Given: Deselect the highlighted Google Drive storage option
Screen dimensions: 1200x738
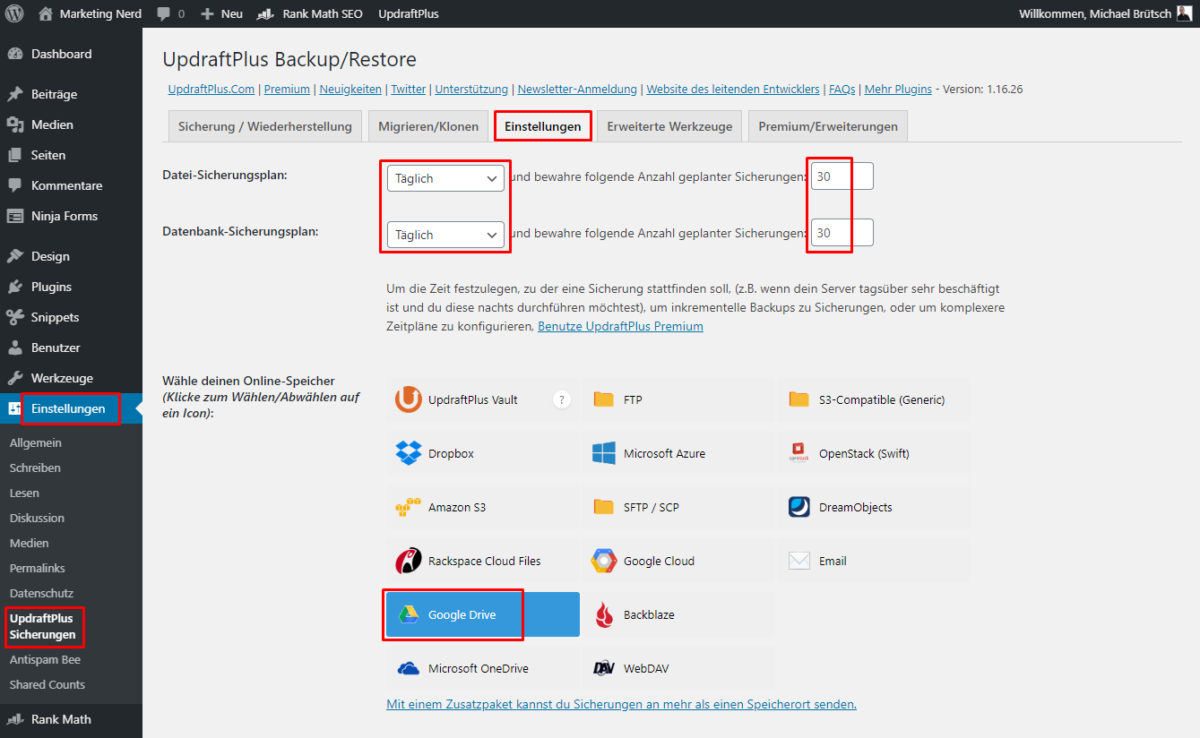Looking at the screenshot, I should point(482,615).
